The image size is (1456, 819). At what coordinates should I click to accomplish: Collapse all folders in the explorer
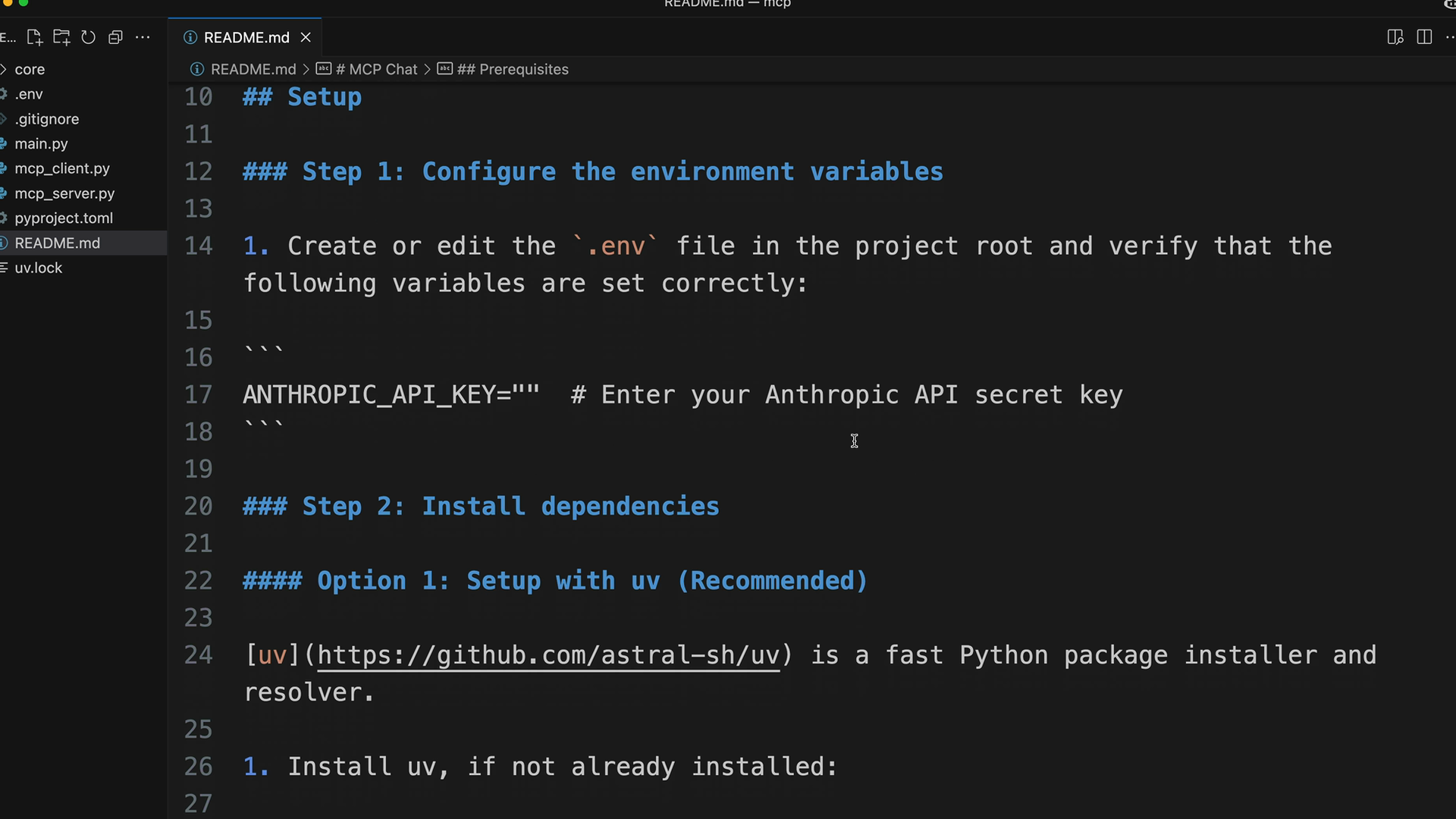115,37
